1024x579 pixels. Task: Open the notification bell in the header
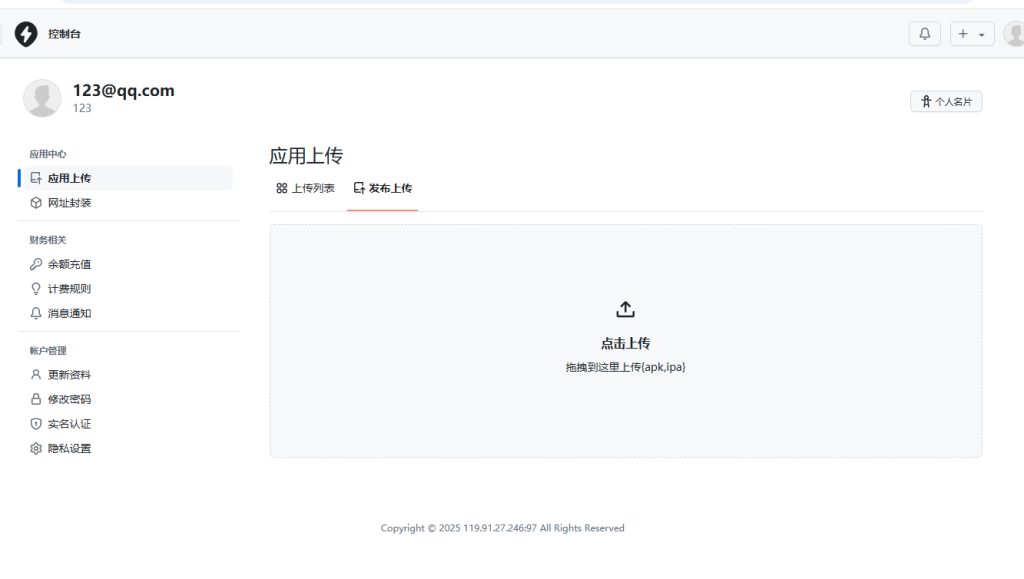(x=923, y=33)
